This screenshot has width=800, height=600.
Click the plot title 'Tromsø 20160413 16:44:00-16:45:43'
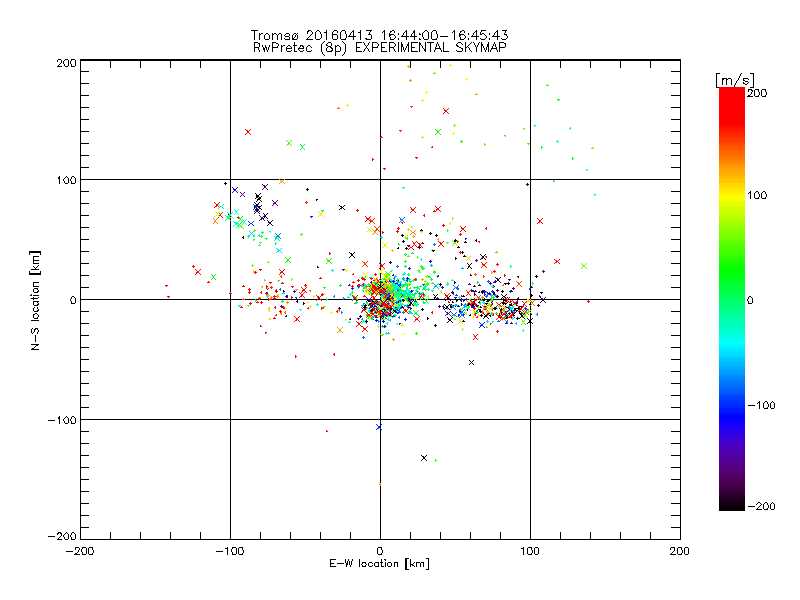pos(379,35)
